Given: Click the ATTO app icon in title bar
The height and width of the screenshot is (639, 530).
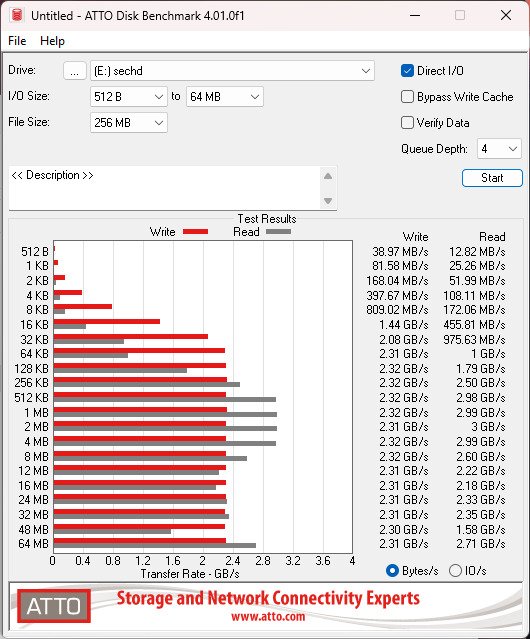Looking at the screenshot, I should [17, 15].
